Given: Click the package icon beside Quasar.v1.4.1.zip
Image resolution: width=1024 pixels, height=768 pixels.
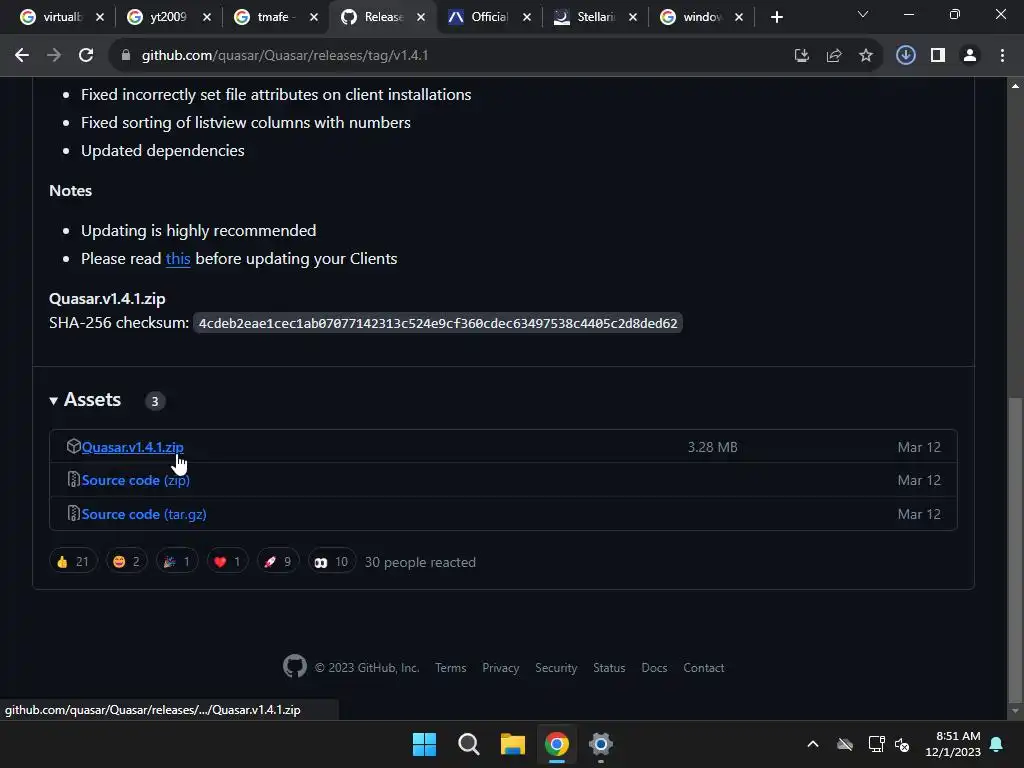Looking at the screenshot, I should (x=73, y=447).
